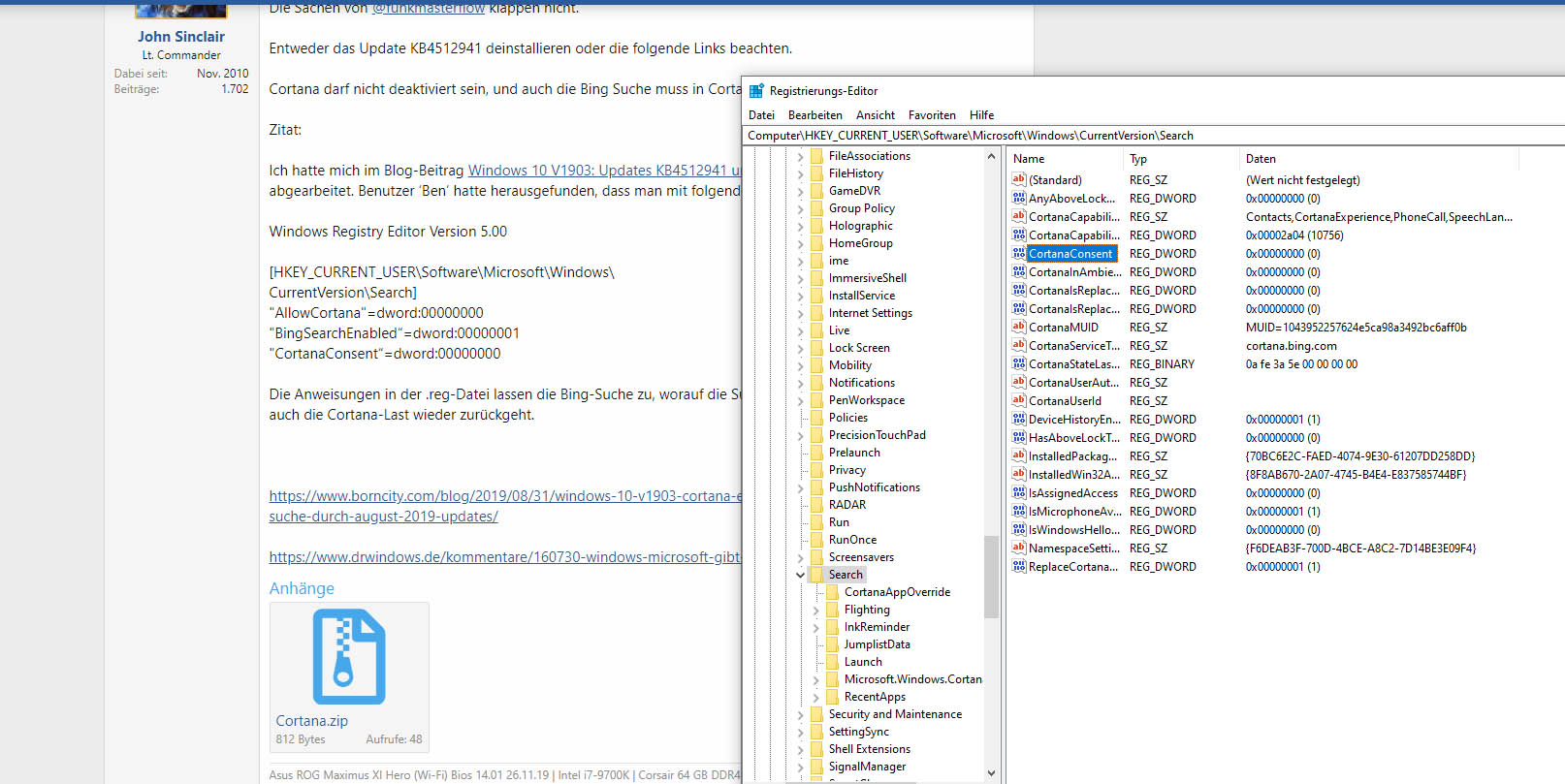1565x784 pixels.
Task: Click the registry path address bar
Action: click(1154, 136)
